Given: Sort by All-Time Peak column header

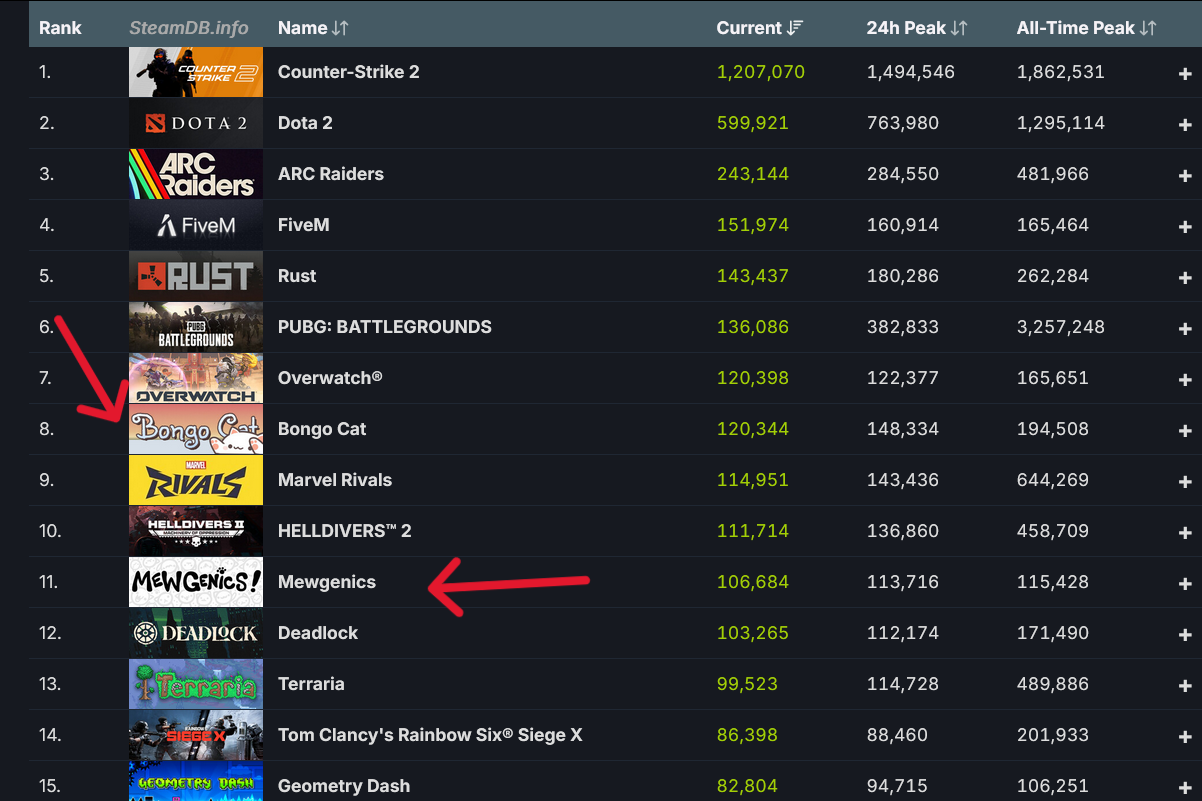Looking at the screenshot, I should (1086, 28).
